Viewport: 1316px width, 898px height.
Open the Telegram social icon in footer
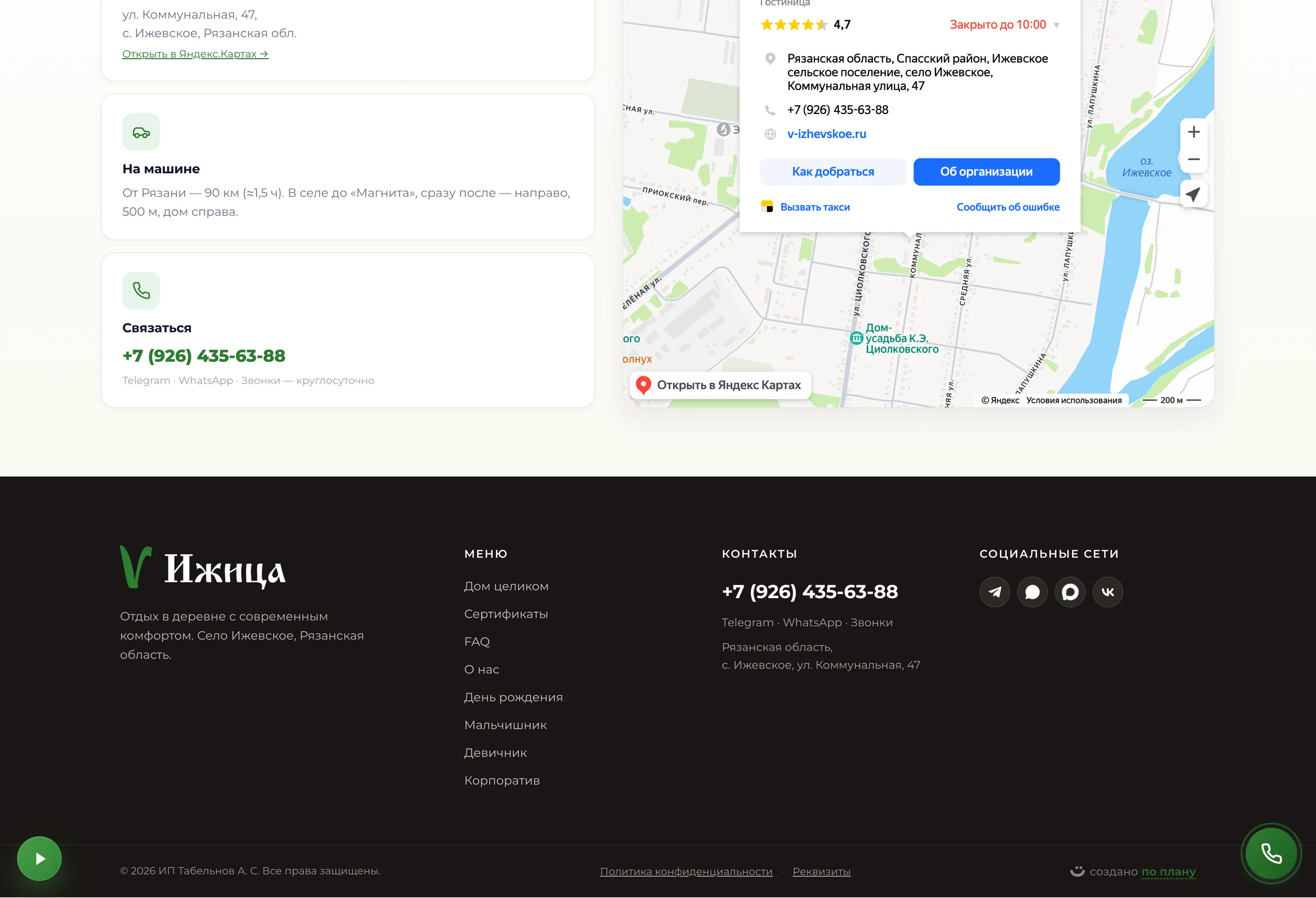994,592
